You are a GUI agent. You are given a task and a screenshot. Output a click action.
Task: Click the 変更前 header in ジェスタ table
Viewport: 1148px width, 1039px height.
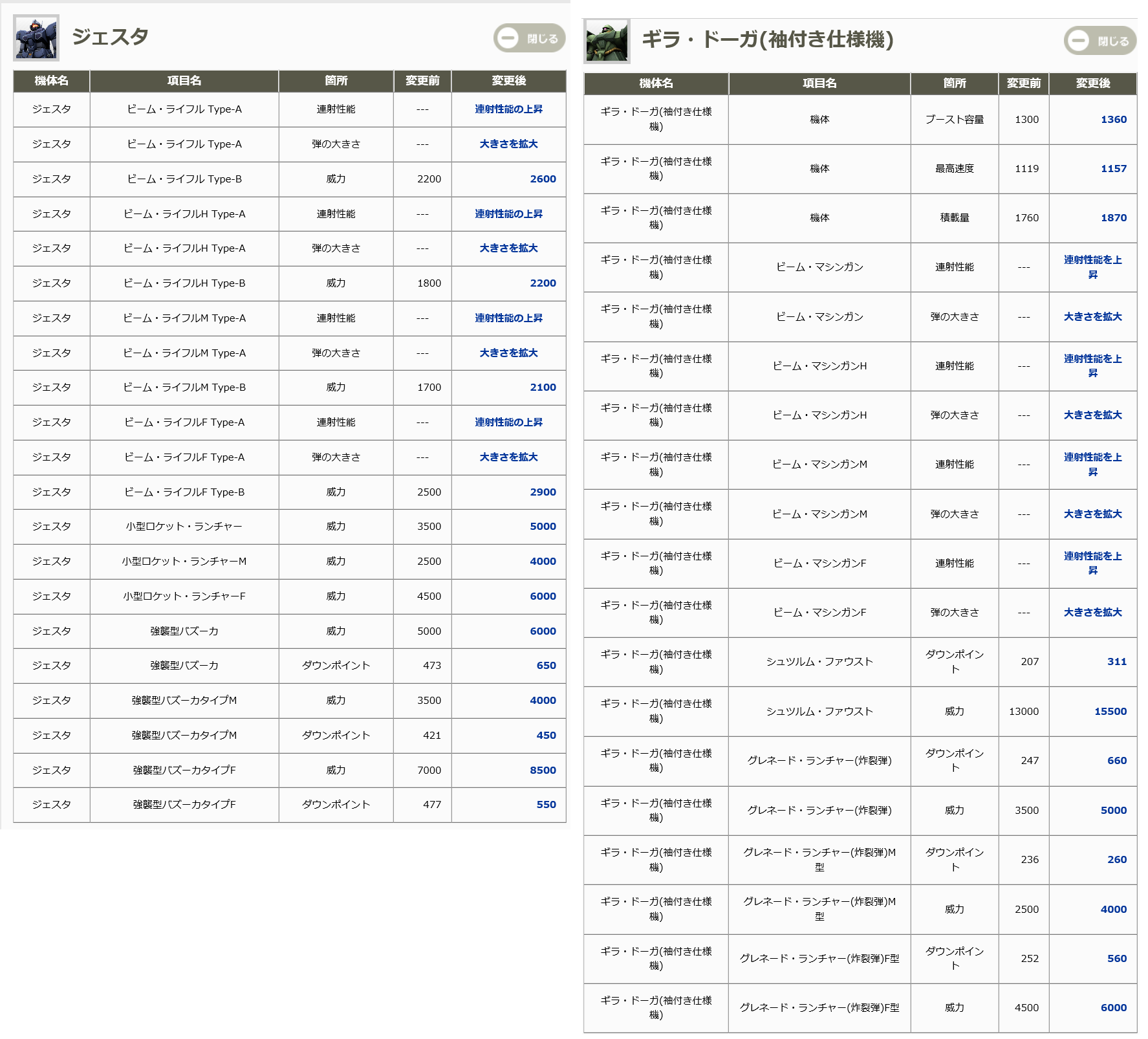pyautogui.click(x=422, y=81)
